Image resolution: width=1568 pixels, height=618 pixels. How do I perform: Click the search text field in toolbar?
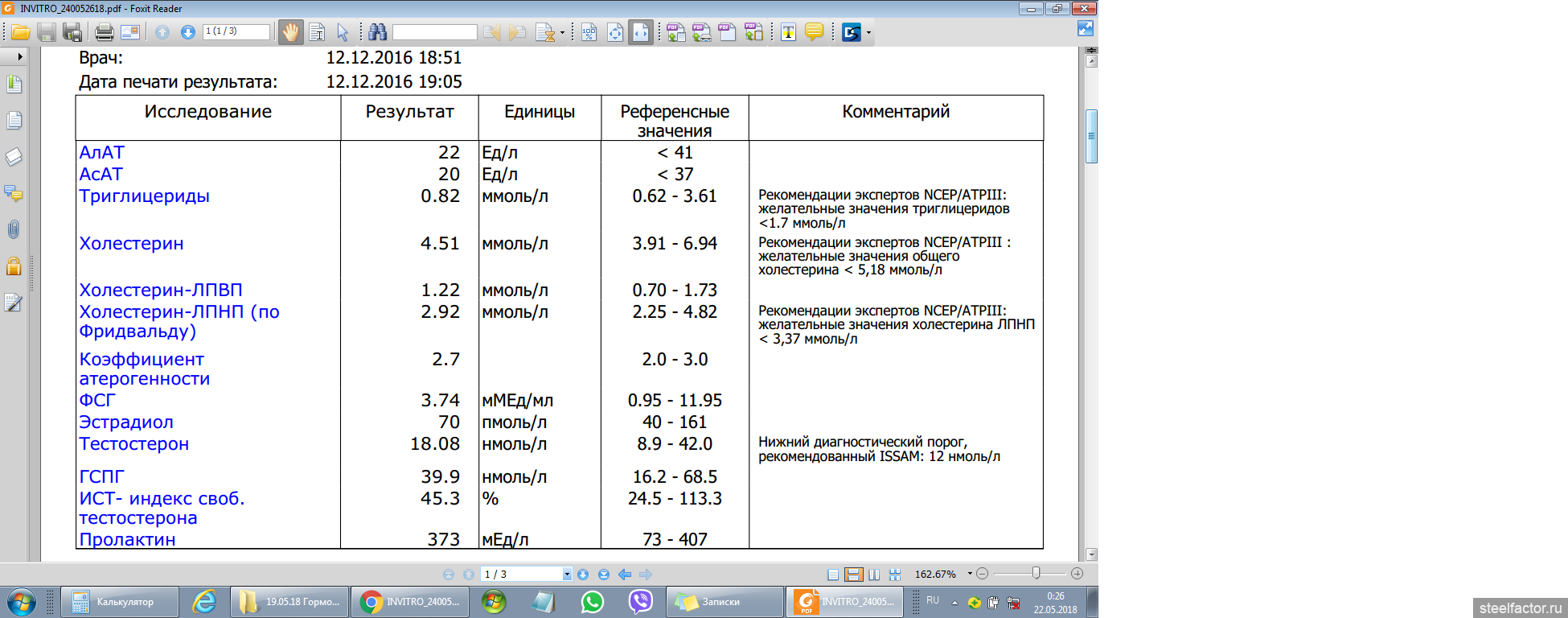(x=435, y=32)
